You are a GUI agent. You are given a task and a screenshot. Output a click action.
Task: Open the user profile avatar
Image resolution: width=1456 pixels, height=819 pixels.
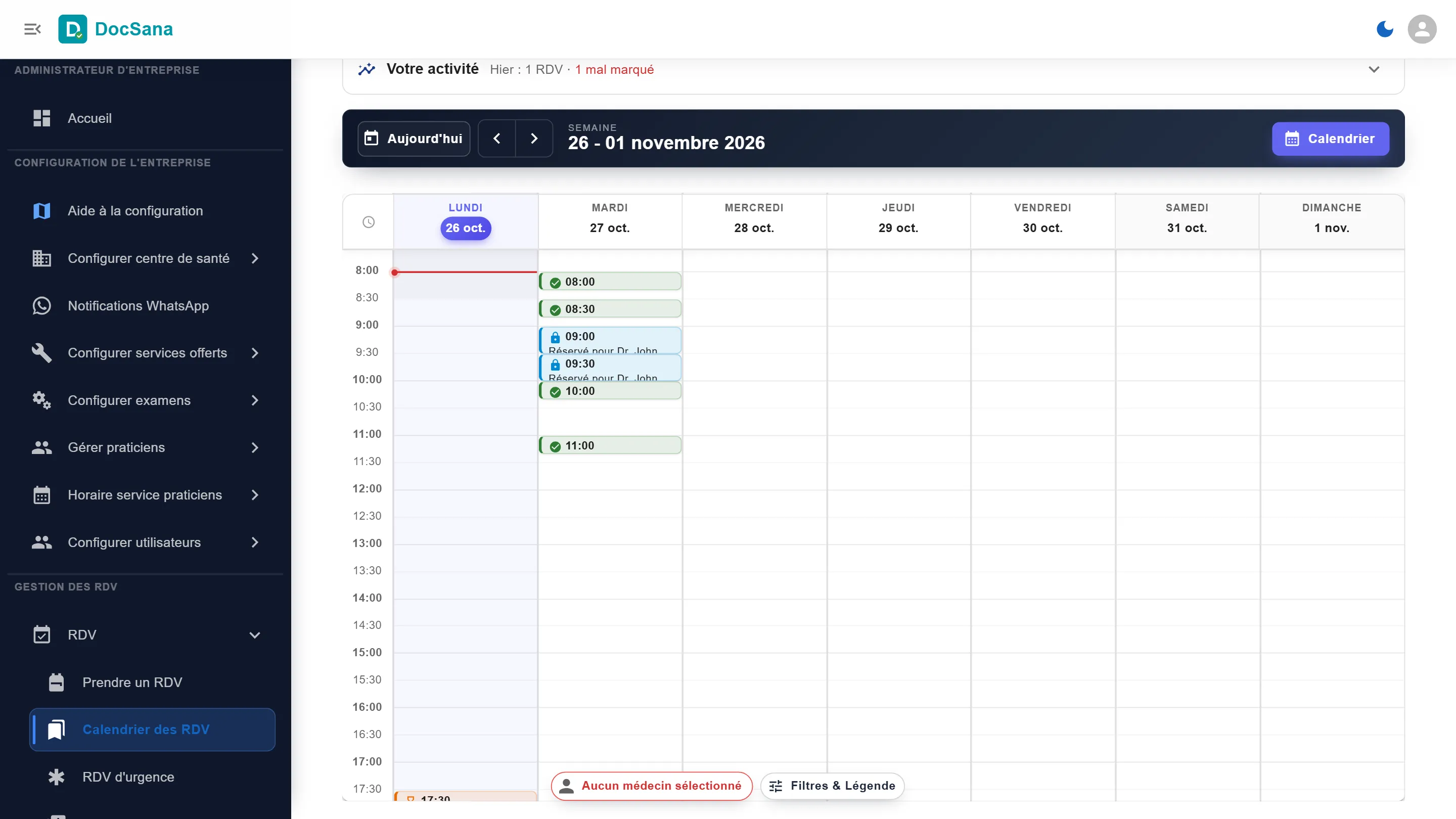point(1422,29)
